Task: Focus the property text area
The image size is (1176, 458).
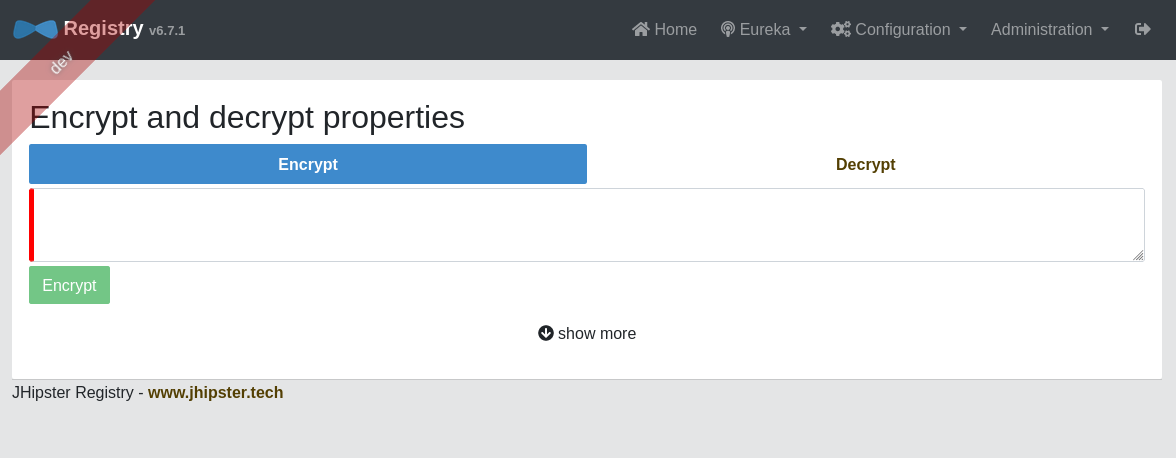Action: pyautogui.click(x=588, y=225)
